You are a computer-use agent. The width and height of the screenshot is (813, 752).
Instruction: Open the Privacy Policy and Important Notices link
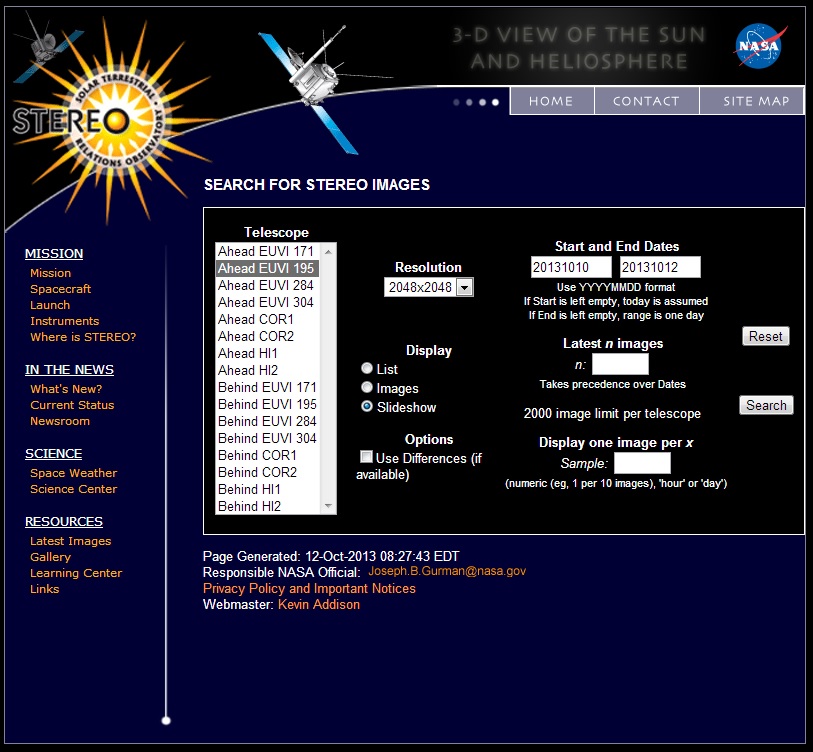(309, 589)
